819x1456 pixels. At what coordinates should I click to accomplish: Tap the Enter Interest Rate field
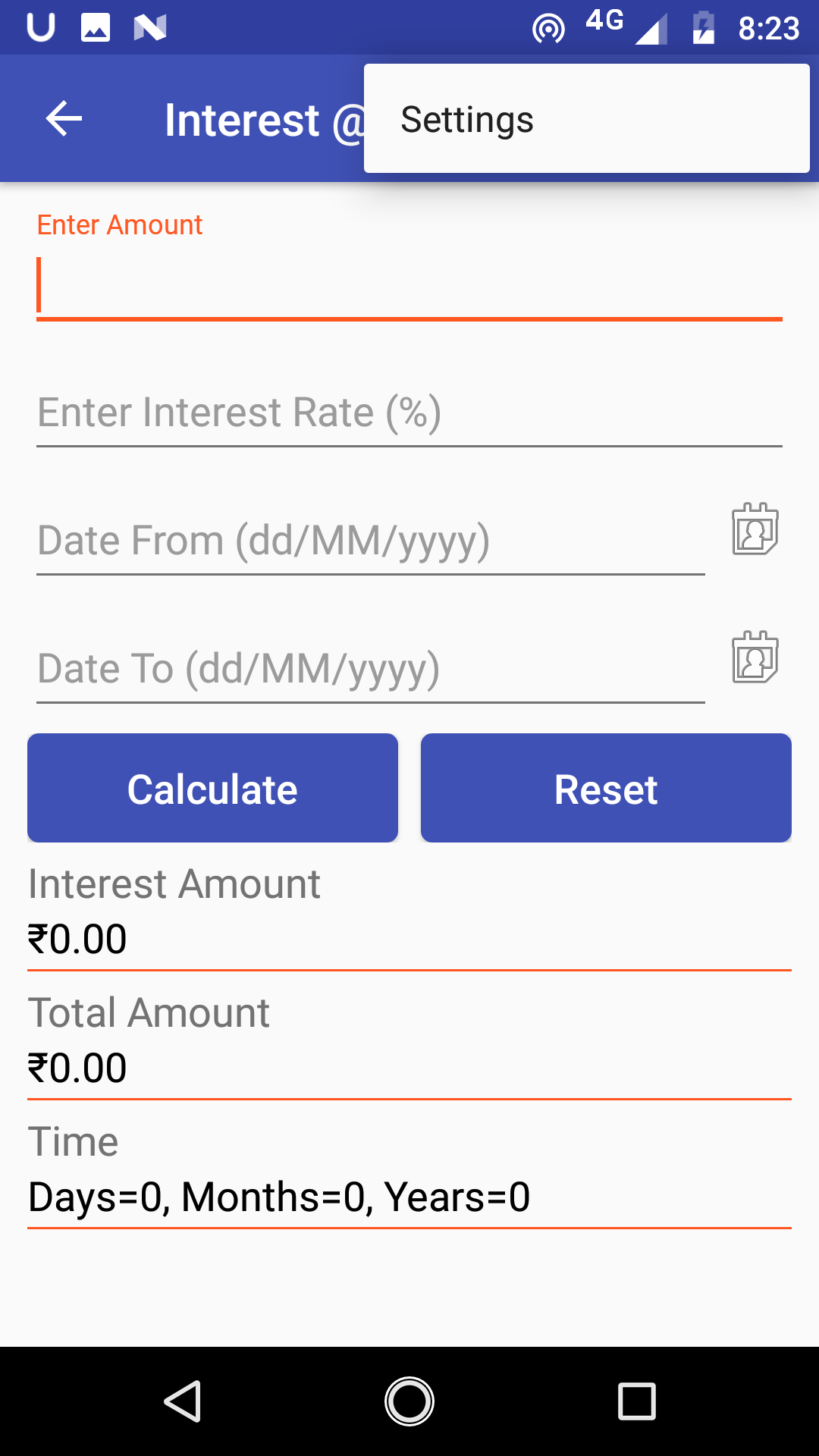click(x=409, y=413)
